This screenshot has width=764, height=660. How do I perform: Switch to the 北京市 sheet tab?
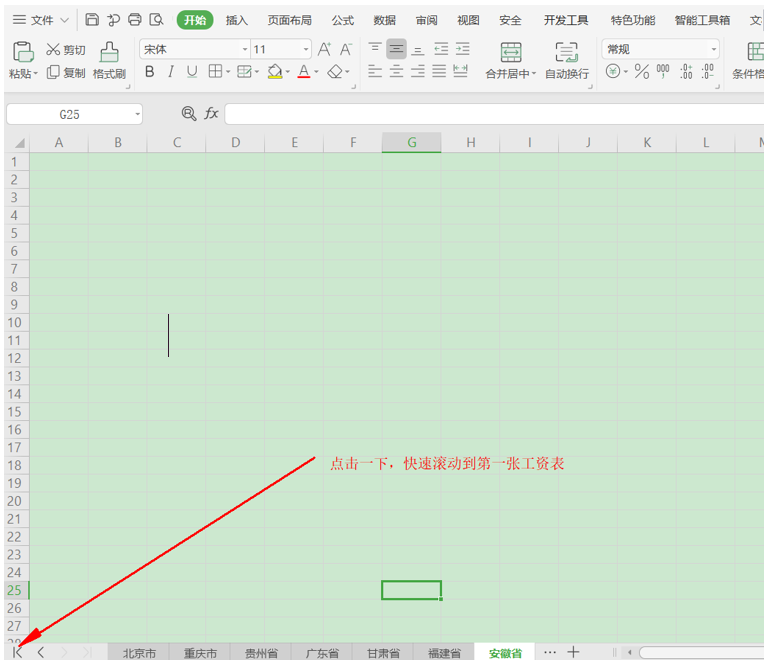tap(139, 653)
